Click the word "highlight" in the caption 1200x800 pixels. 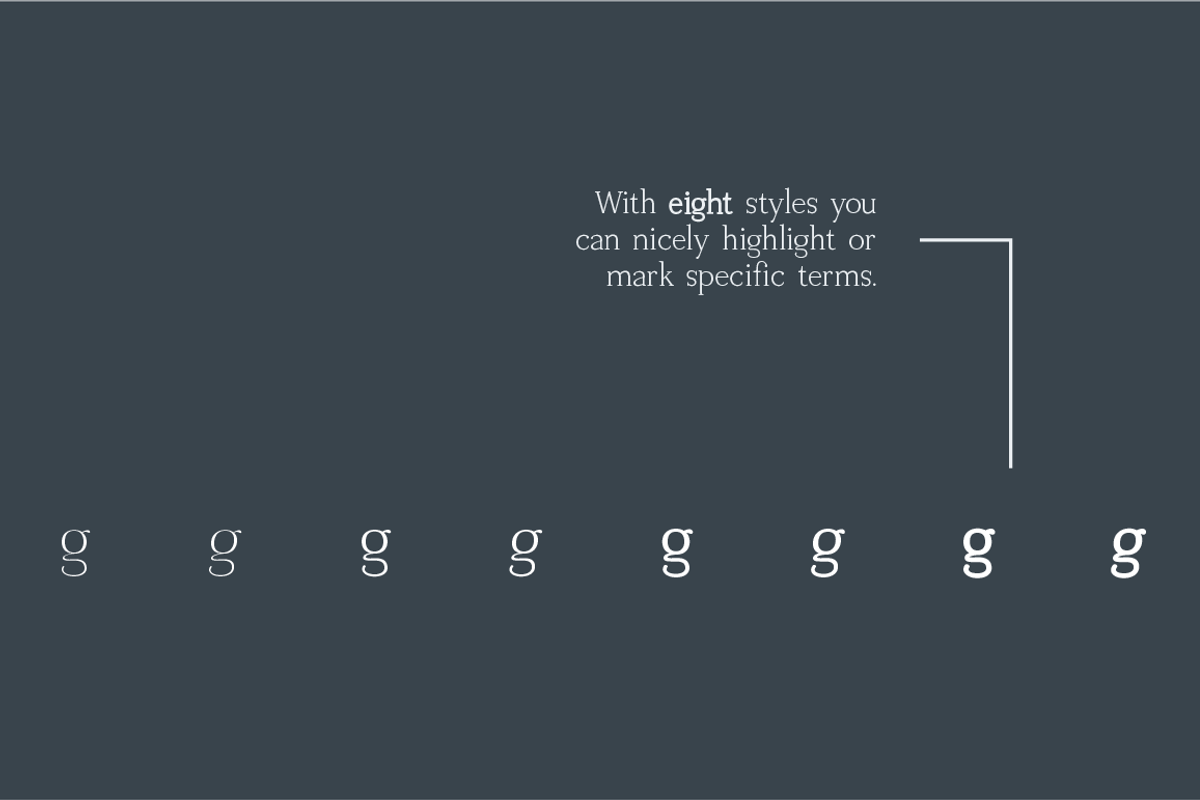[x=778, y=241]
